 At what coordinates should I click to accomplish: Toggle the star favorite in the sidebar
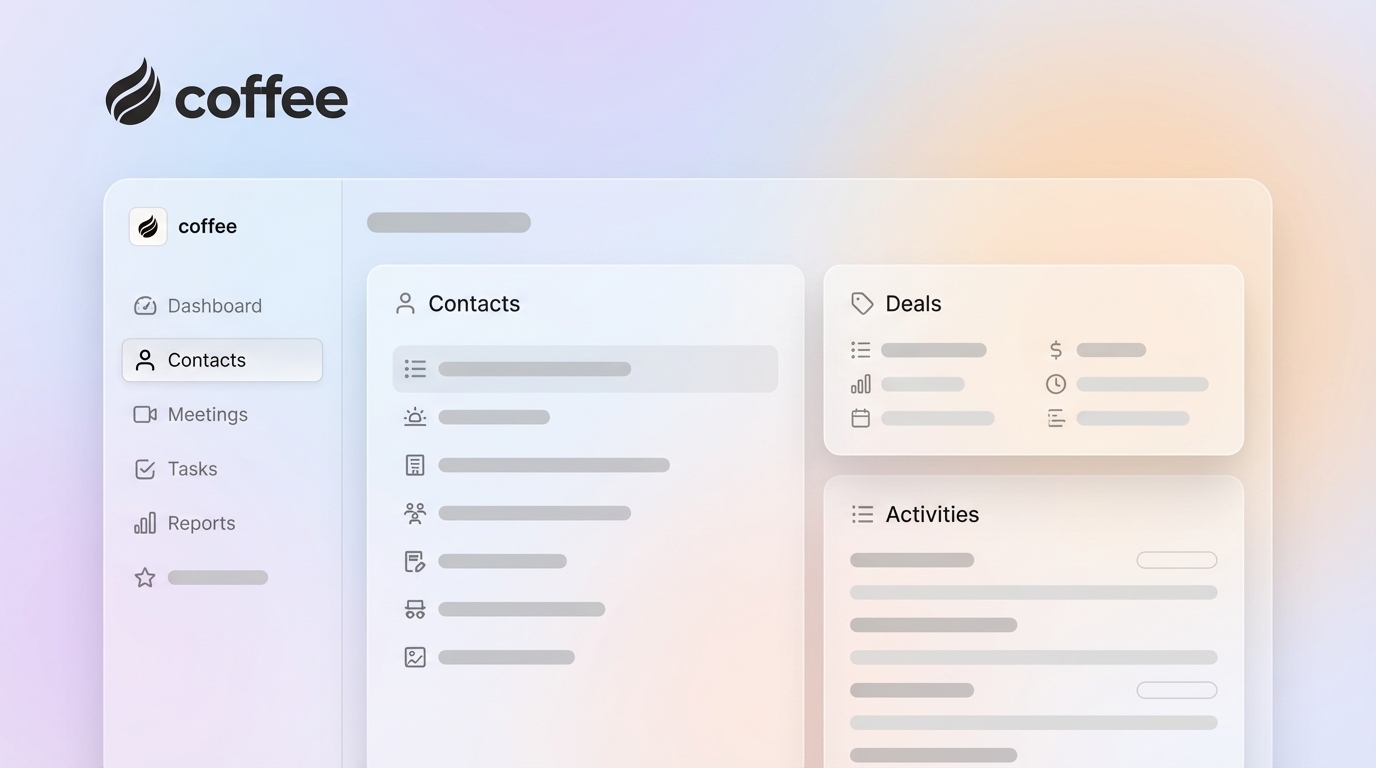[144, 577]
